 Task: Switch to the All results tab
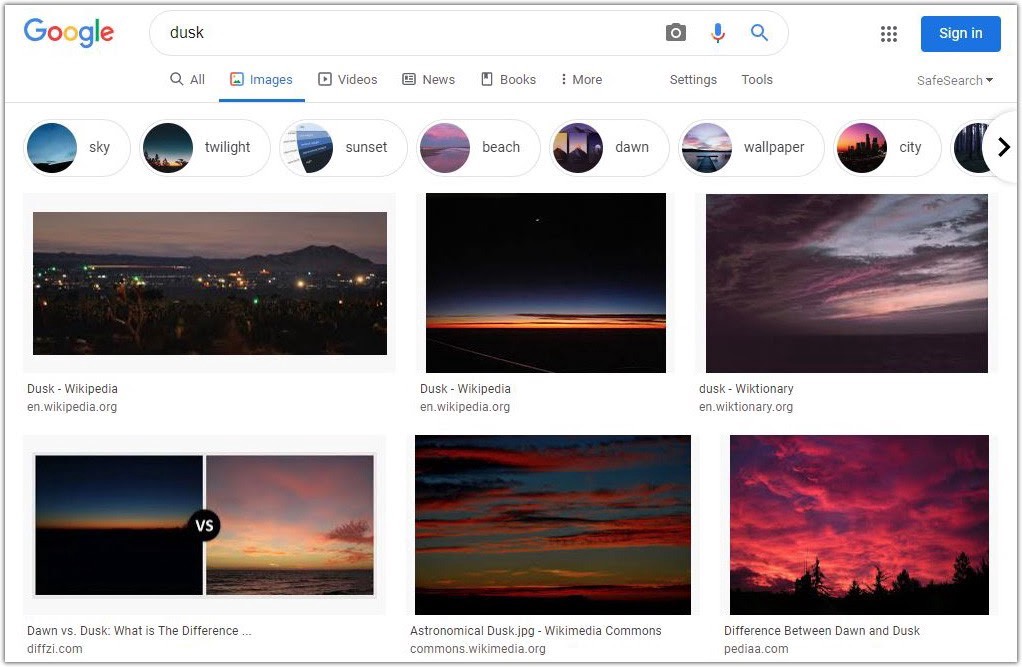(x=188, y=80)
